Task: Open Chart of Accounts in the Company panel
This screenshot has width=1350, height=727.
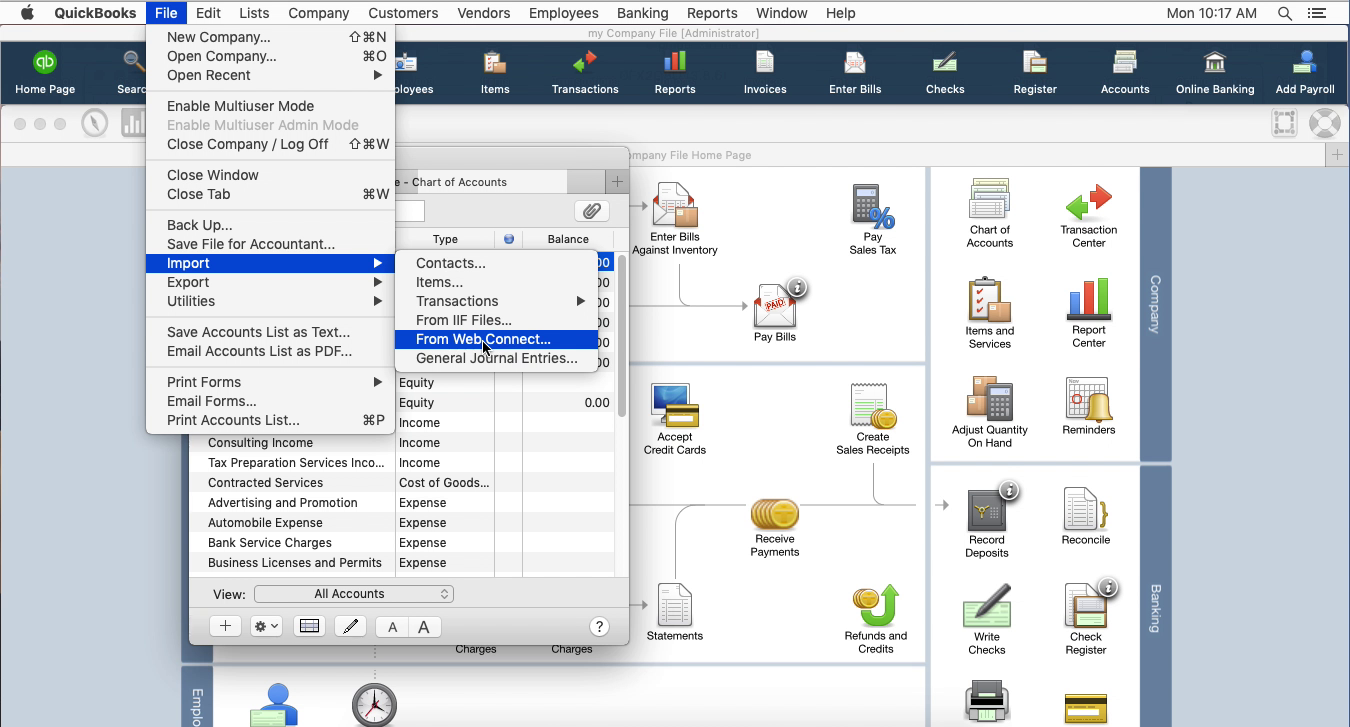Action: tap(990, 213)
